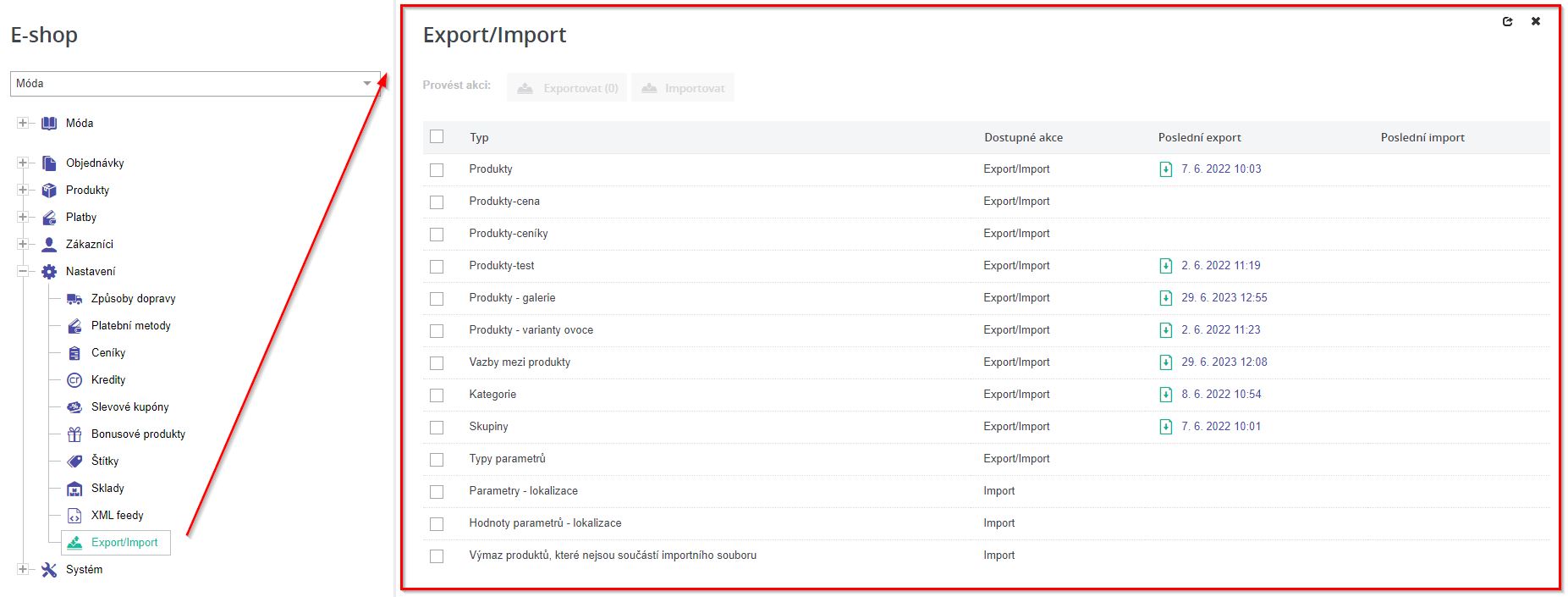Open the Móda shop dropdown
Screen dimensions: 1568x597
pyautogui.click(x=195, y=83)
